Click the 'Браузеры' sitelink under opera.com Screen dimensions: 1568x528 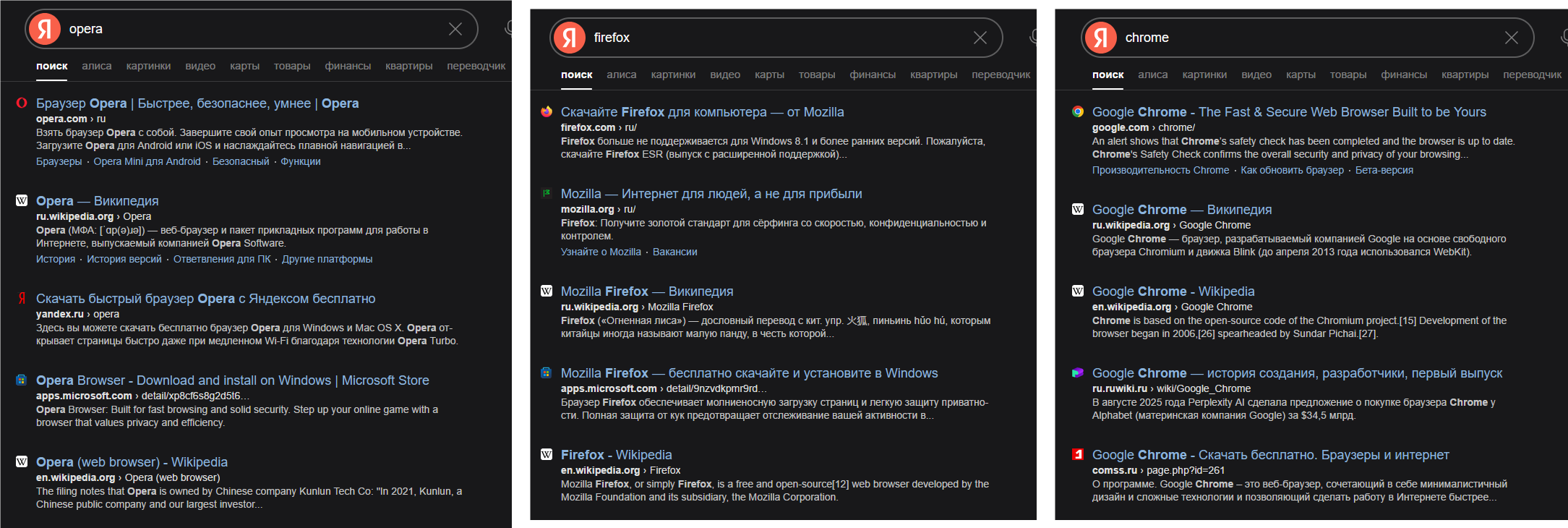tap(59, 161)
